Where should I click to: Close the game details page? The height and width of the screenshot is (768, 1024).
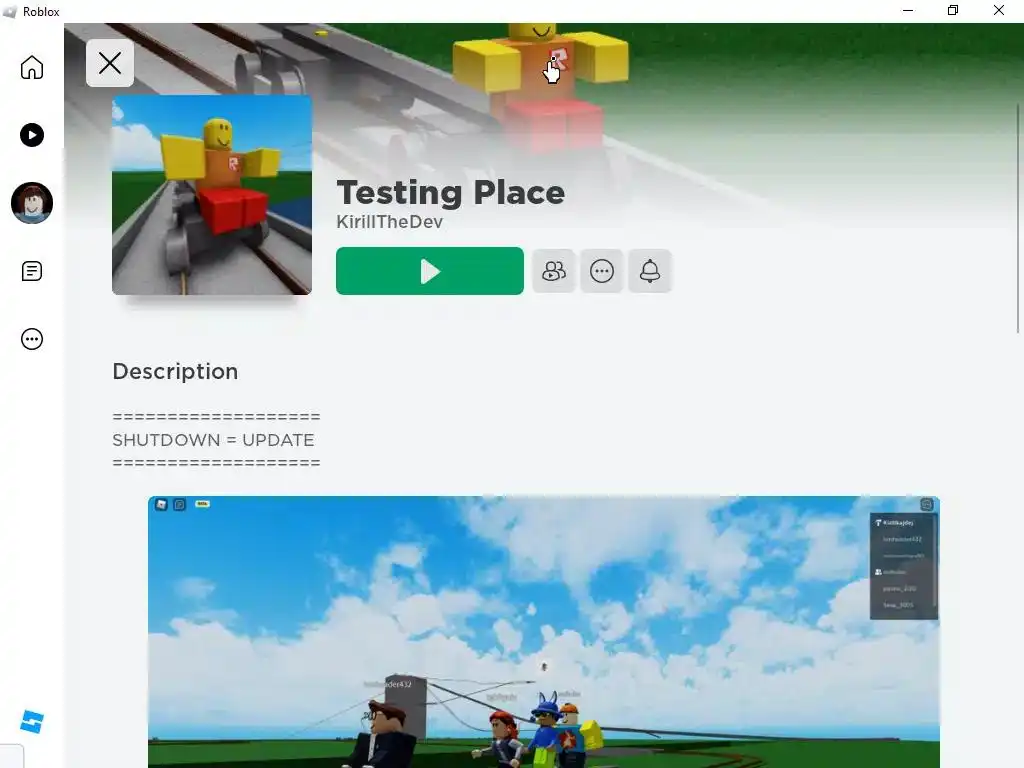(x=110, y=63)
